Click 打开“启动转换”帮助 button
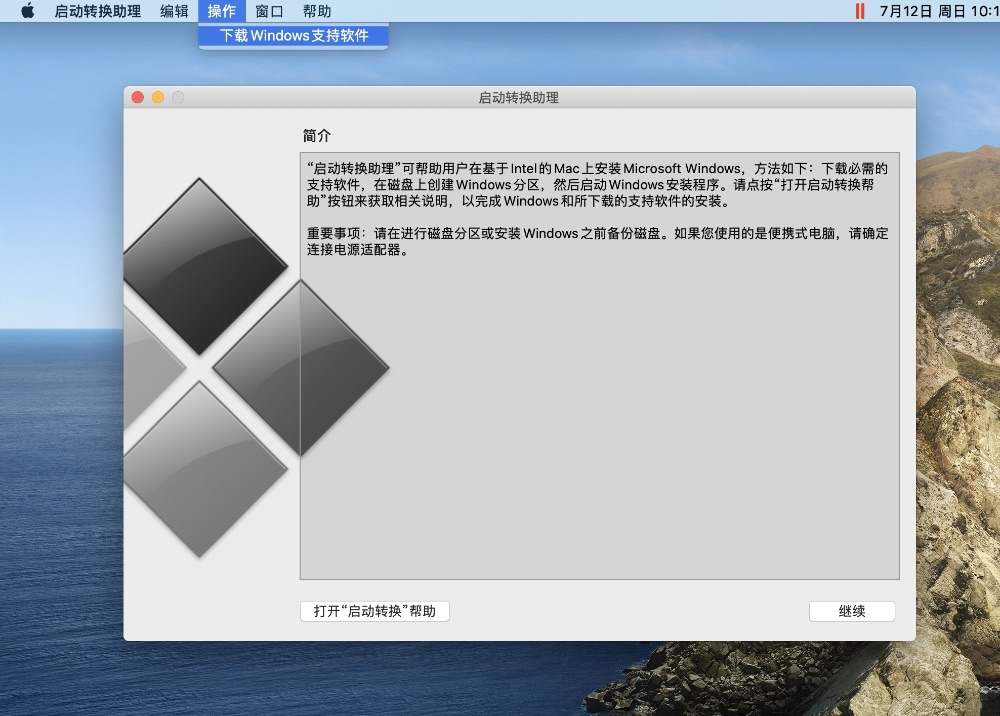The width and height of the screenshot is (1000, 716). 375,611
